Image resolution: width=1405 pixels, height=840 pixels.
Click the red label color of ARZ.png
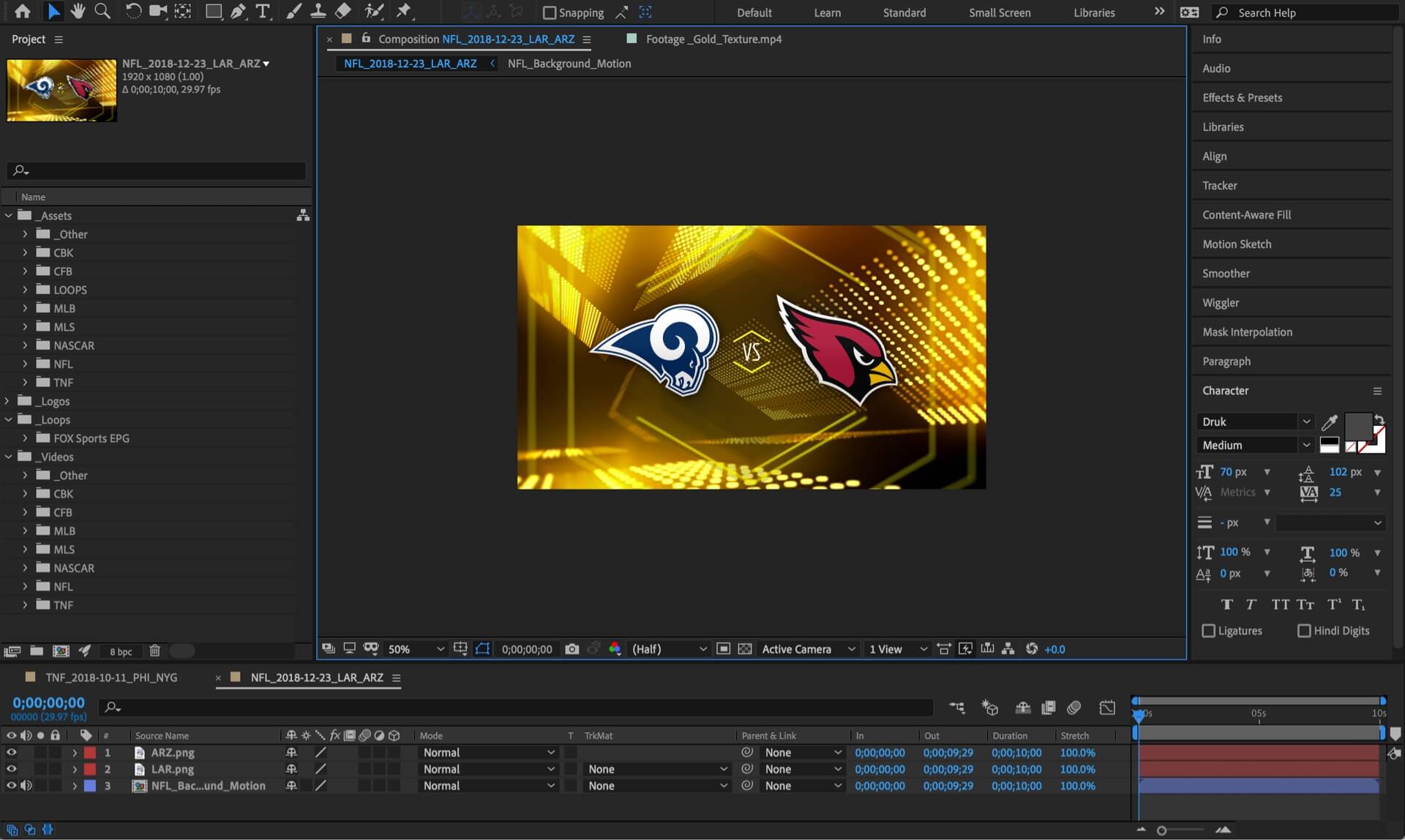click(89, 752)
